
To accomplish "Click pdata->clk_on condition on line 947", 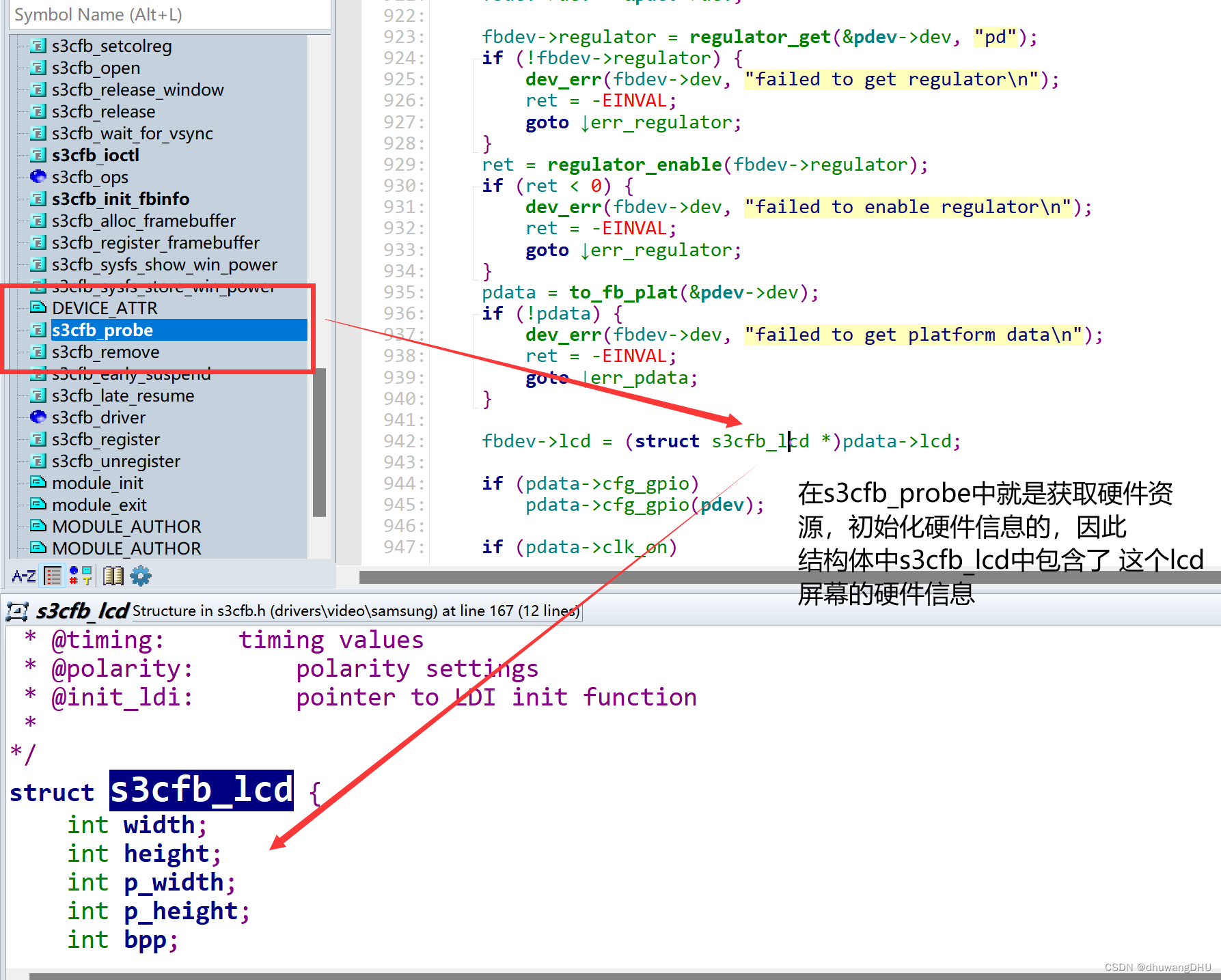I will point(596,547).
